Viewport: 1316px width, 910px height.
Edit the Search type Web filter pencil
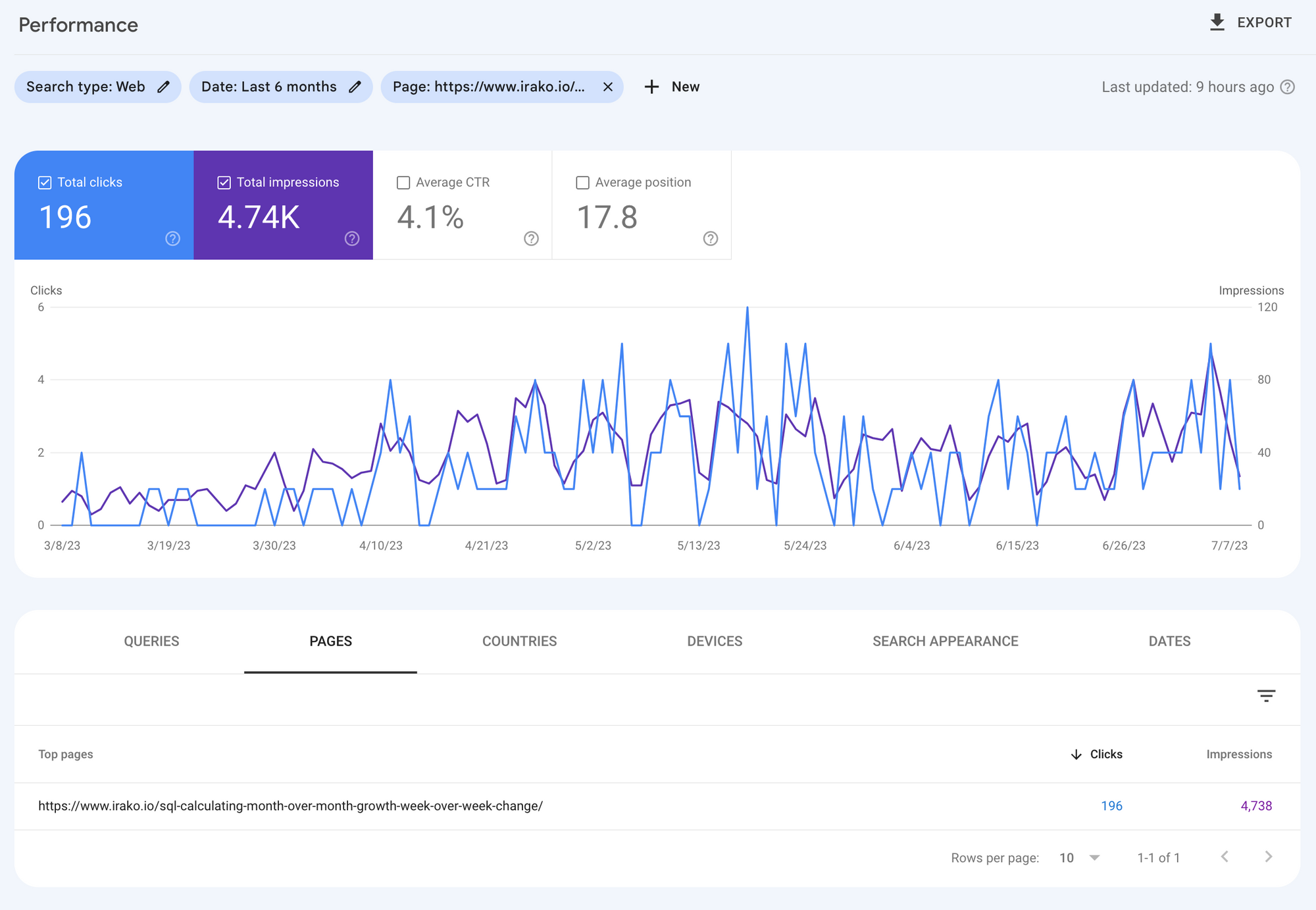(164, 87)
